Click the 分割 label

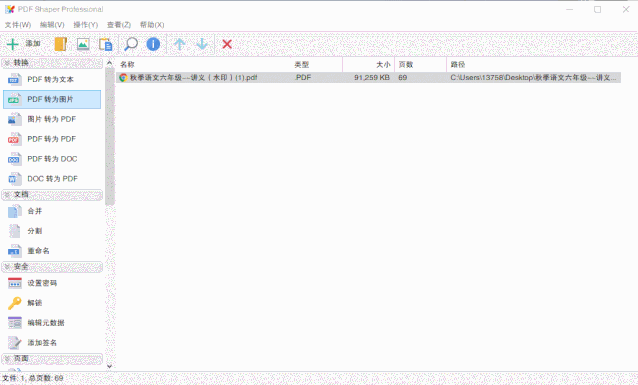tap(35, 231)
